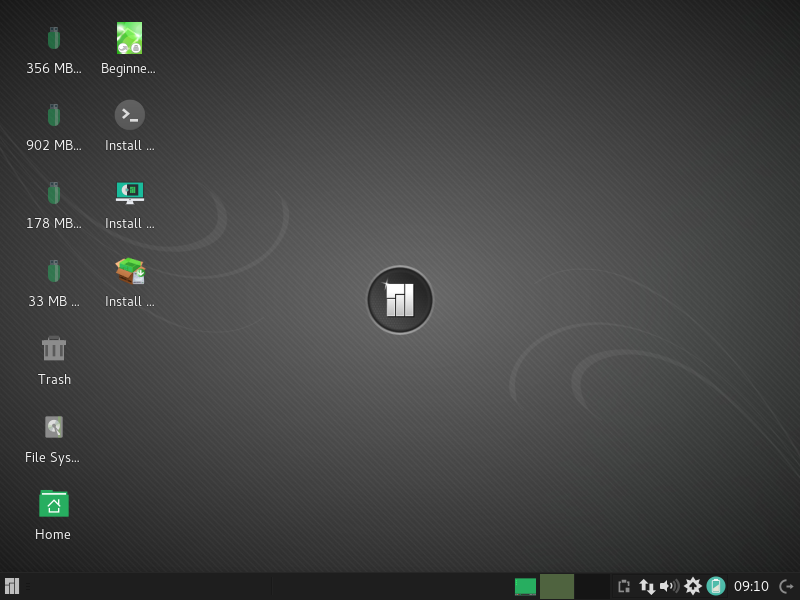Switch to the empty dark workspace

[592, 586]
